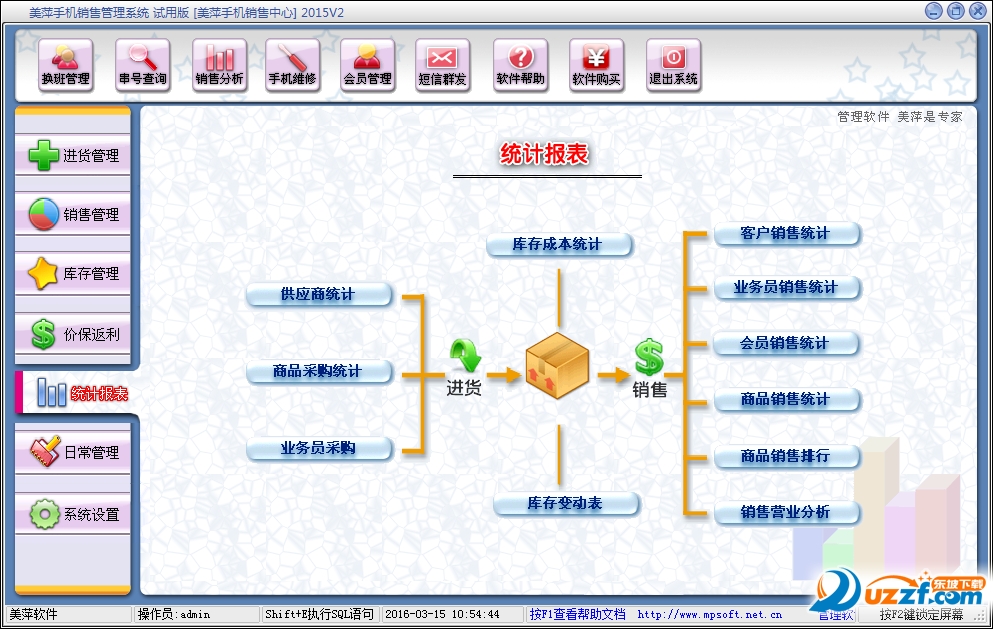Open 销售营业分析 sales business analysis

click(787, 512)
